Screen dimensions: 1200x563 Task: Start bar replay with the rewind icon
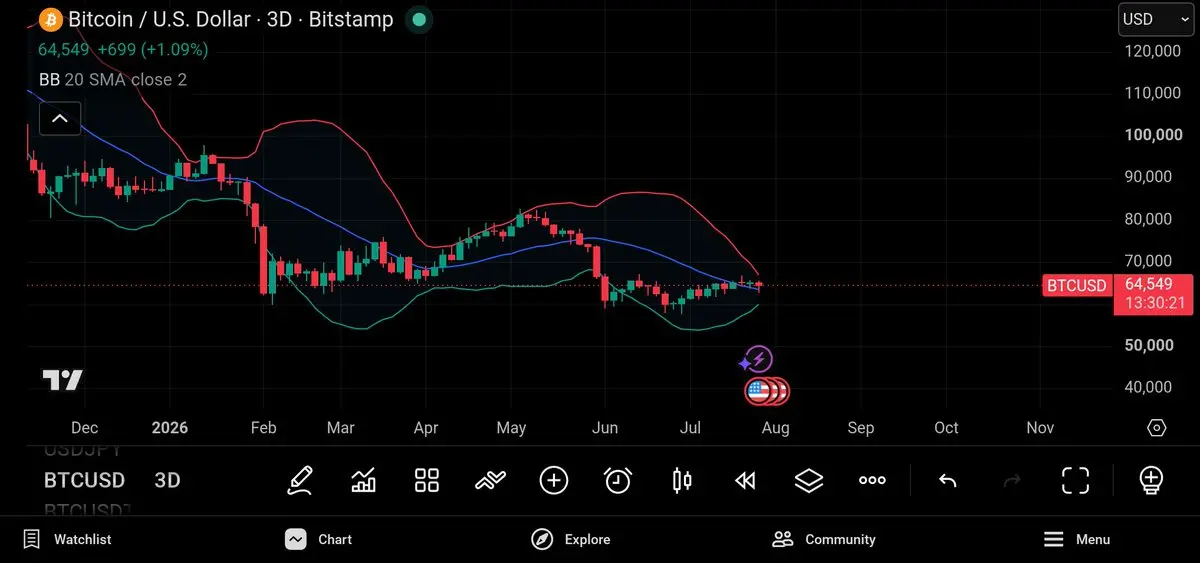point(745,481)
